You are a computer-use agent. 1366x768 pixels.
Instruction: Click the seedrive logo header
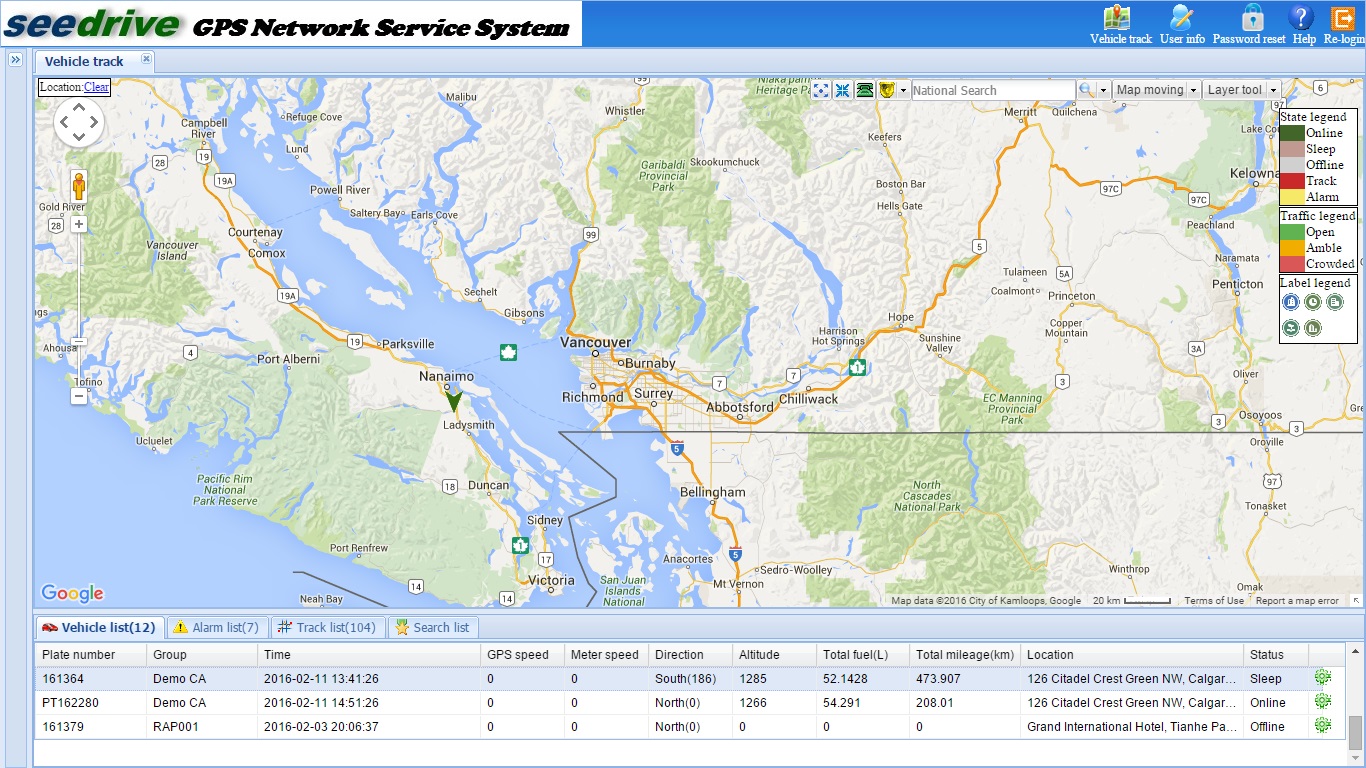[290, 24]
